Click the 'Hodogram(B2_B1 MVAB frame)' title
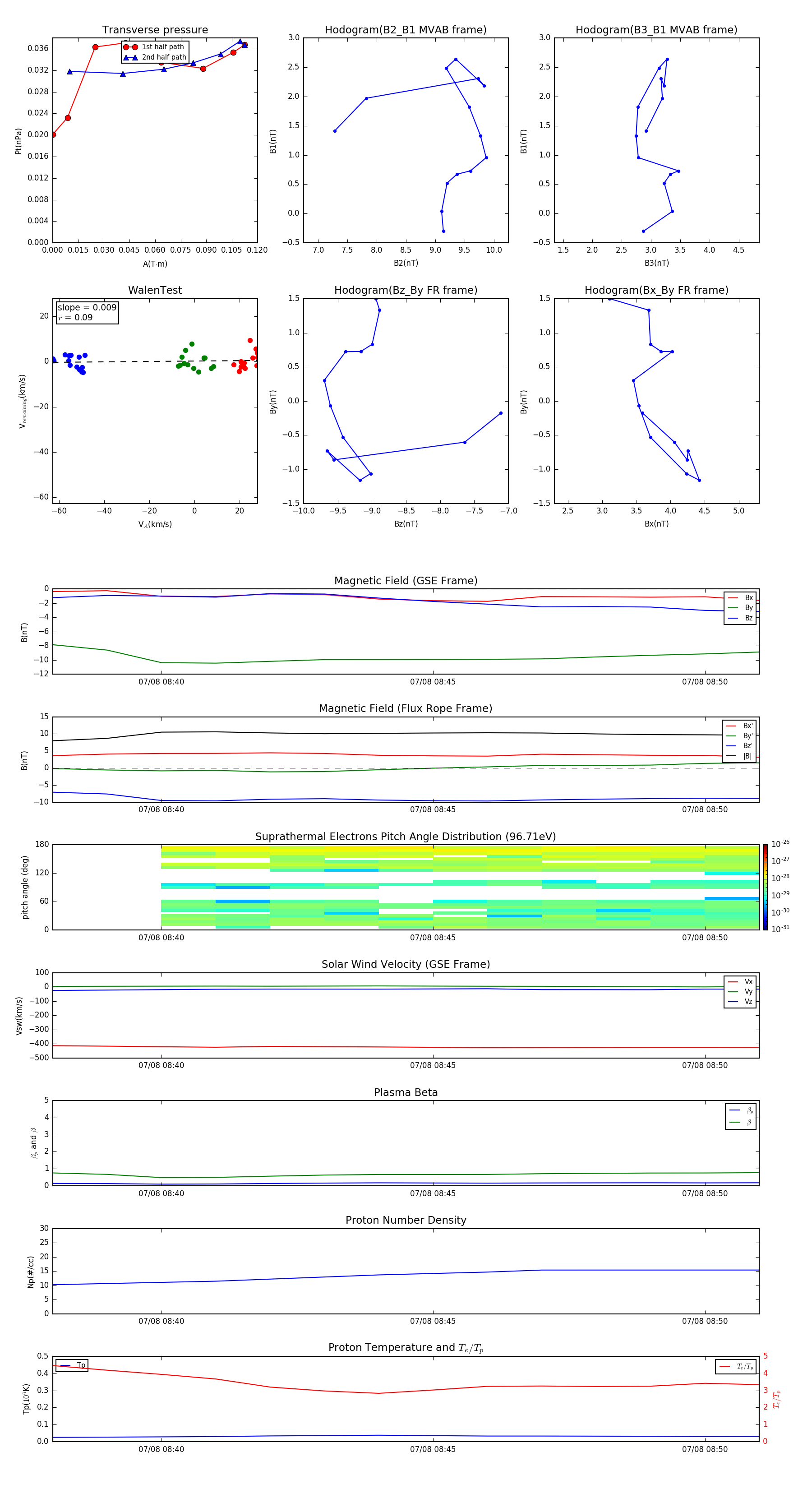Screen dimensions: 812x1489 coord(406,30)
